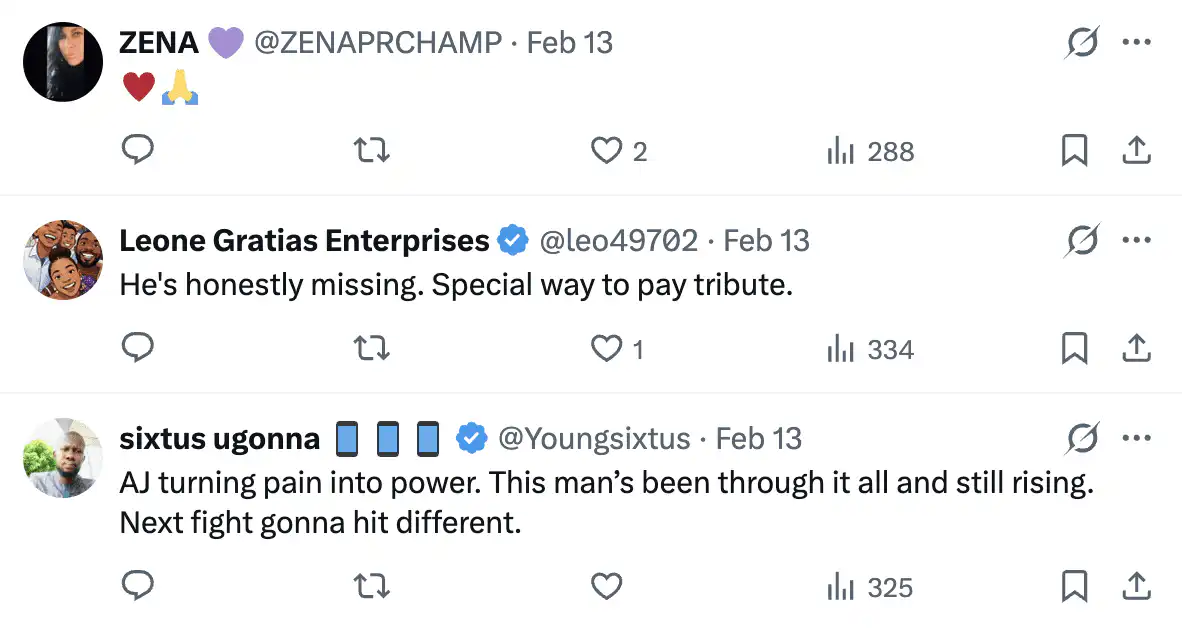Screen dimensions: 1182x630
Task: Repost ZENA's tweet
Action: pyautogui.click(x=372, y=151)
